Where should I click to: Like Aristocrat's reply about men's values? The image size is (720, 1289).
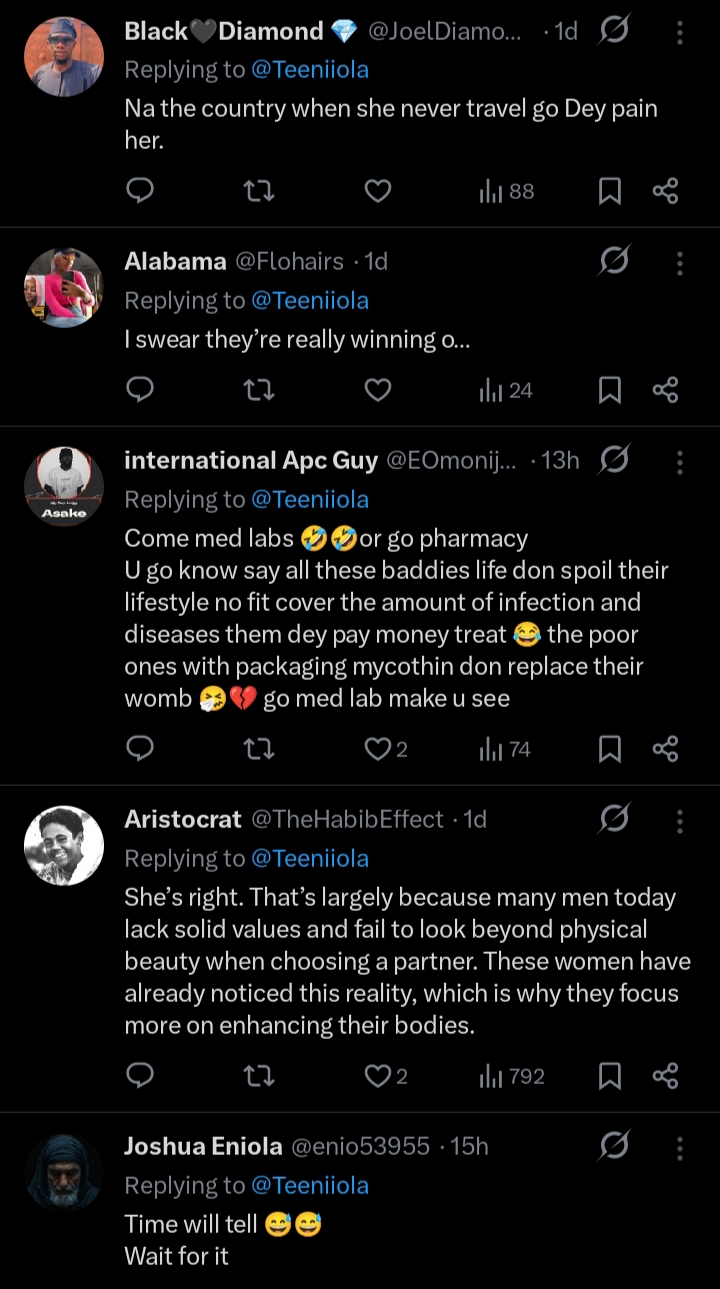[x=378, y=1076]
